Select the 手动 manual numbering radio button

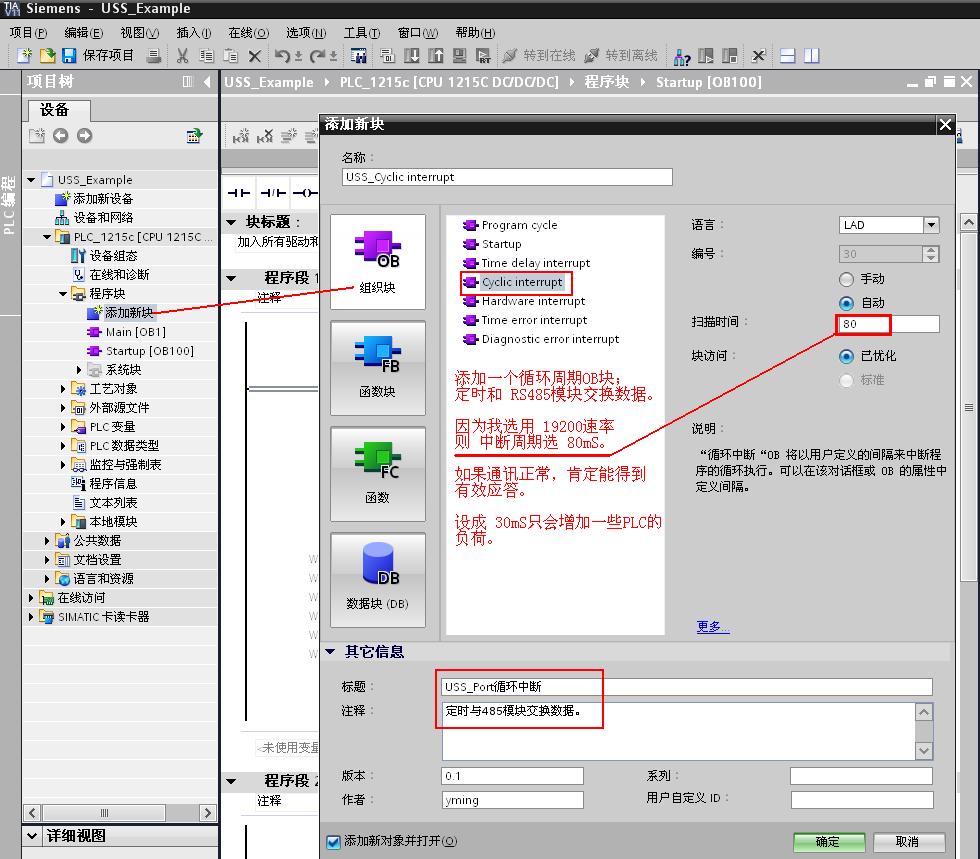(x=846, y=279)
